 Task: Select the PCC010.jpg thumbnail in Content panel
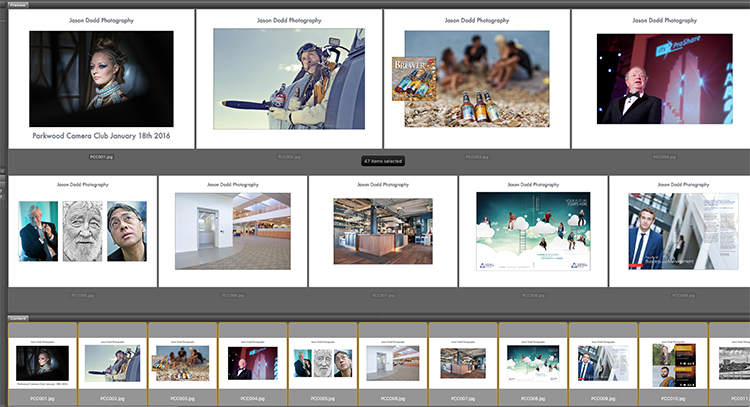[x=673, y=363]
